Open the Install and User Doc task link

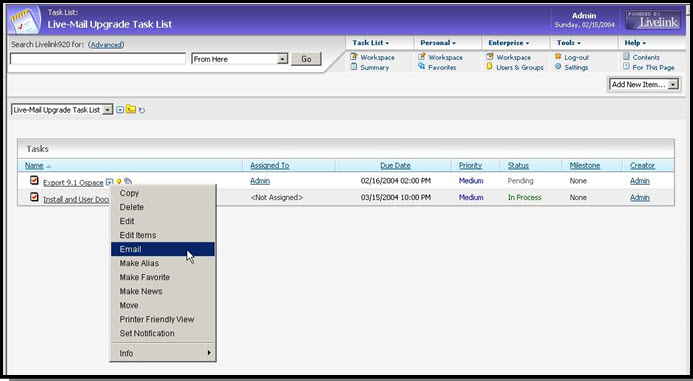pos(76,199)
